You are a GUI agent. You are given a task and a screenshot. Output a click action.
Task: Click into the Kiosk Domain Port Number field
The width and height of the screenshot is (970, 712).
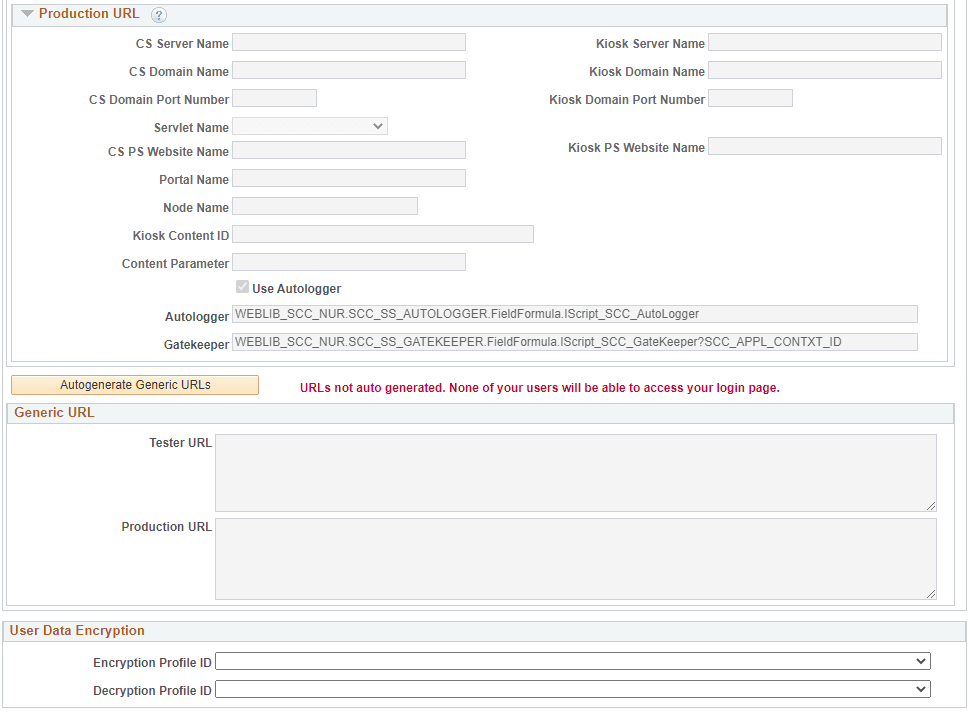pos(749,97)
